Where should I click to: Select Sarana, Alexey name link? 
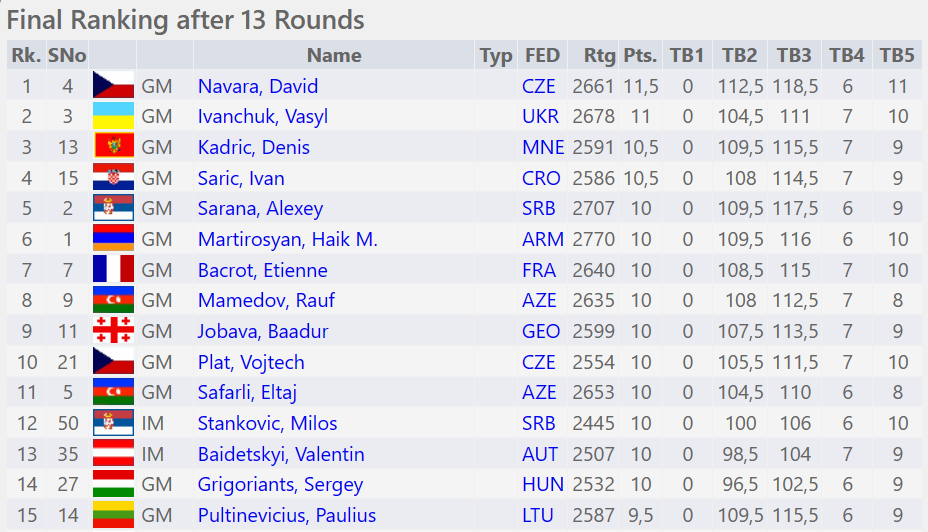(260, 209)
